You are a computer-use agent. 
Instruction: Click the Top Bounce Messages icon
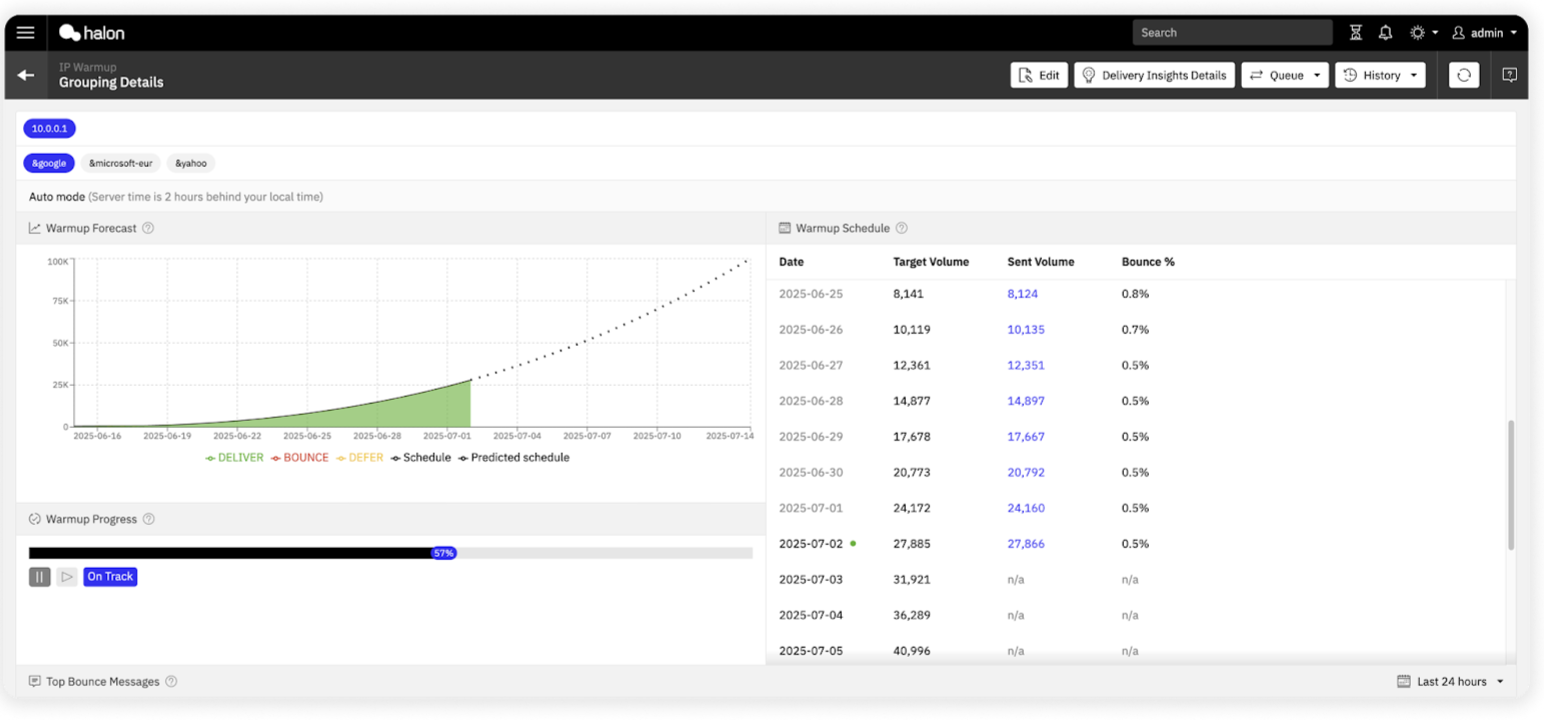pyautogui.click(x=35, y=681)
